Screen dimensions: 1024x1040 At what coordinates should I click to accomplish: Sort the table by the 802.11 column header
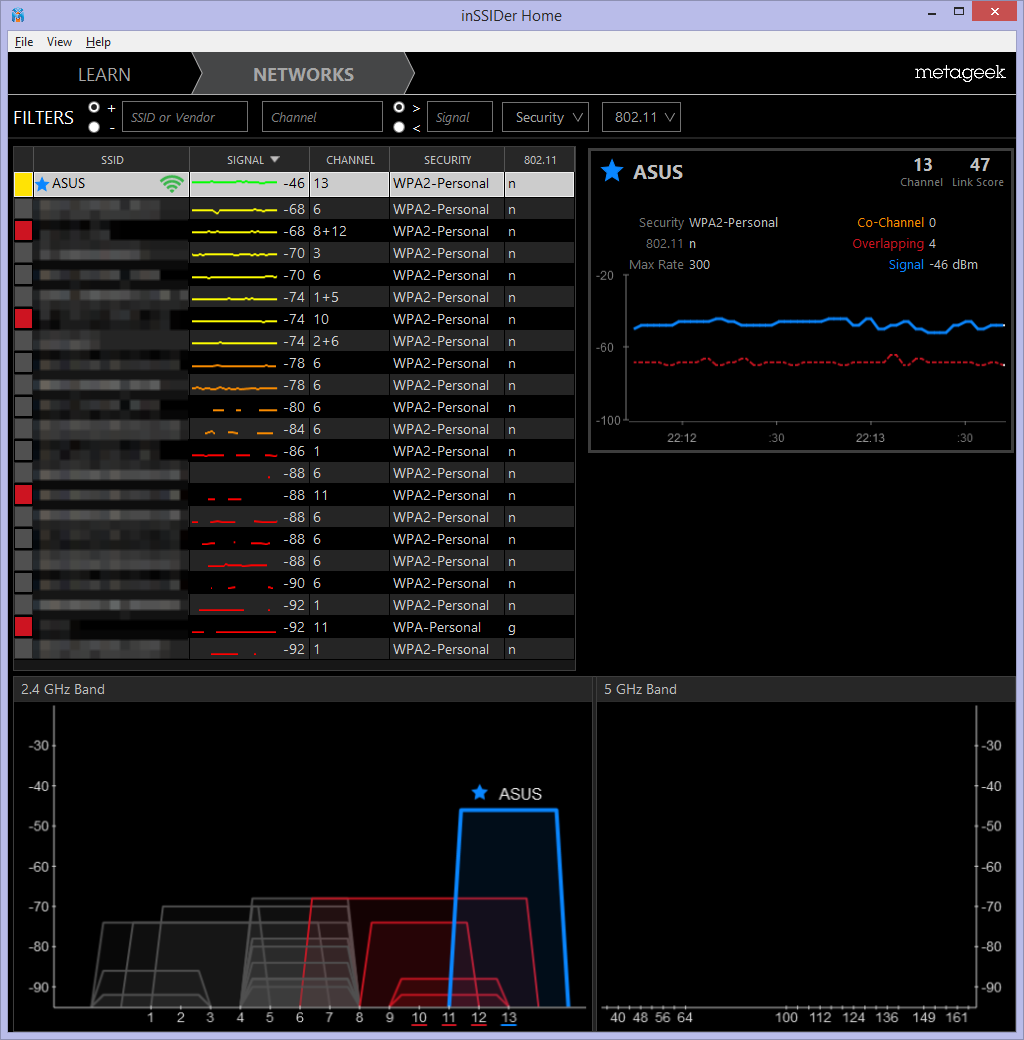(x=540, y=160)
